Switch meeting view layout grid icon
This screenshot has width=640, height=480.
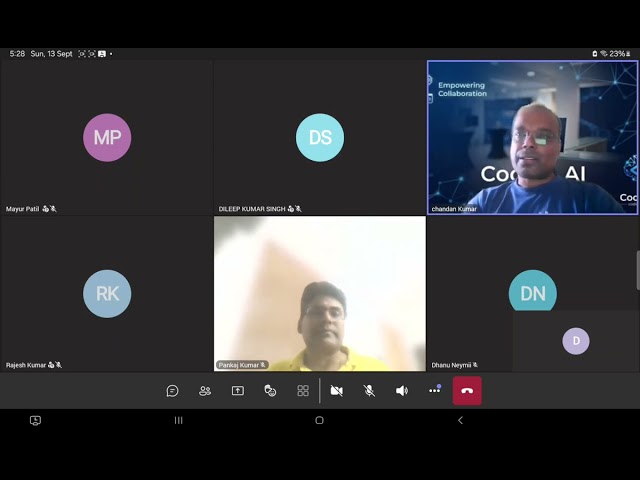click(303, 391)
